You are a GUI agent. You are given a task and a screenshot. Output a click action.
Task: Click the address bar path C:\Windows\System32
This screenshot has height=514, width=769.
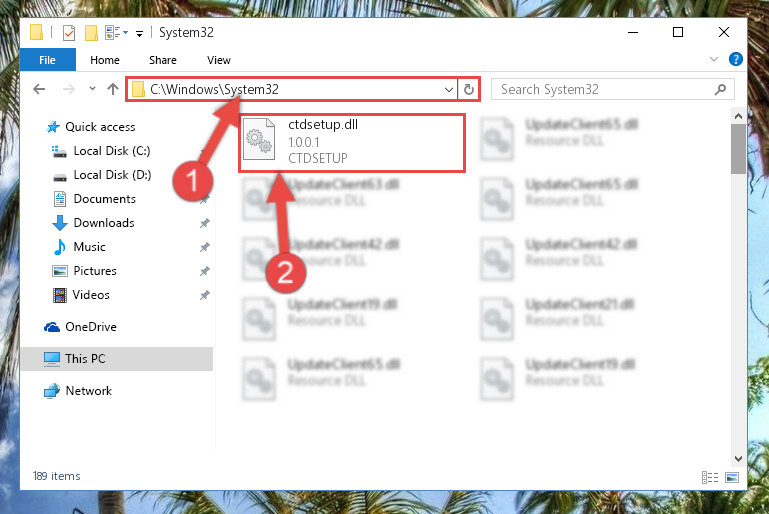tap(214, 89)
